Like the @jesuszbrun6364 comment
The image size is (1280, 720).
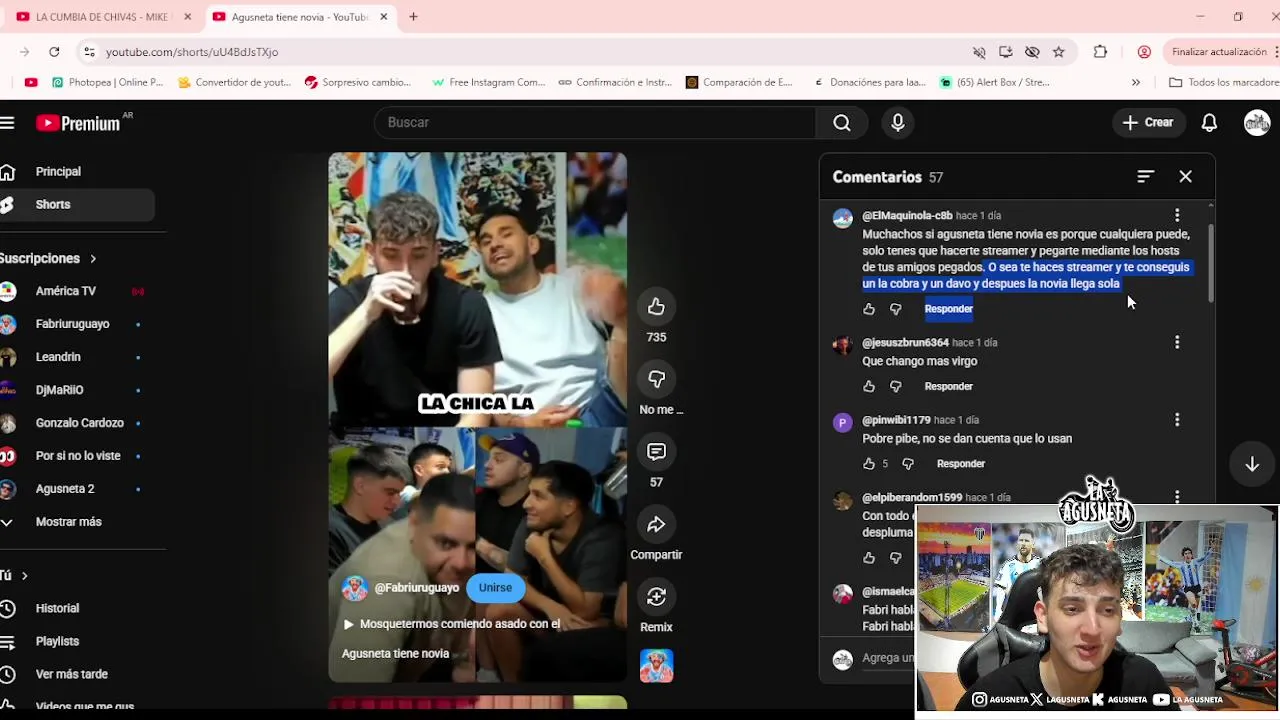(x=869, y=386)
